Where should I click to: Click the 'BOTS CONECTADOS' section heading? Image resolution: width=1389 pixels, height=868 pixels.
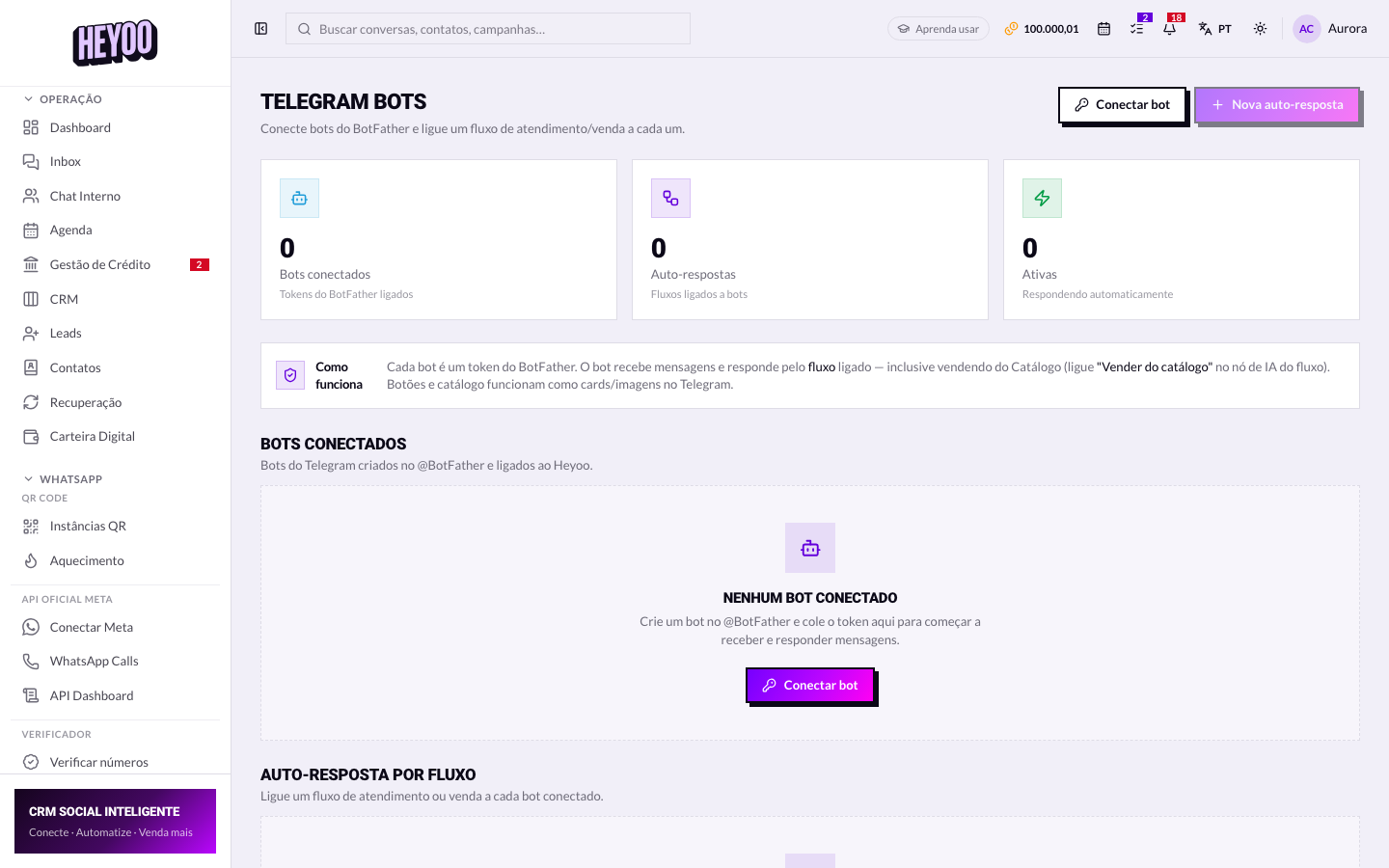[334, 444]
